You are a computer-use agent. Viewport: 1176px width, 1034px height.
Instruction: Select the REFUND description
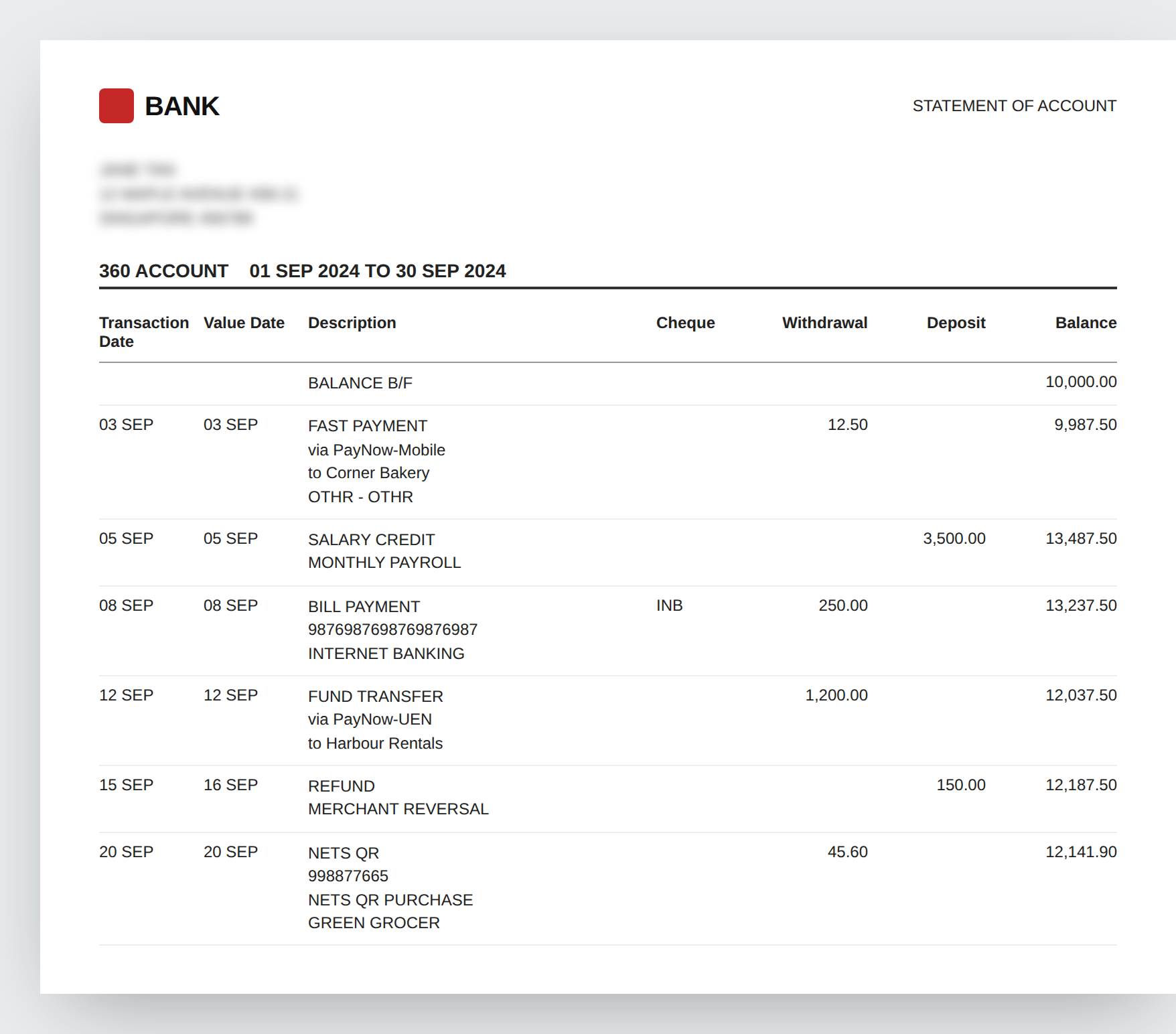coord(342,786)
